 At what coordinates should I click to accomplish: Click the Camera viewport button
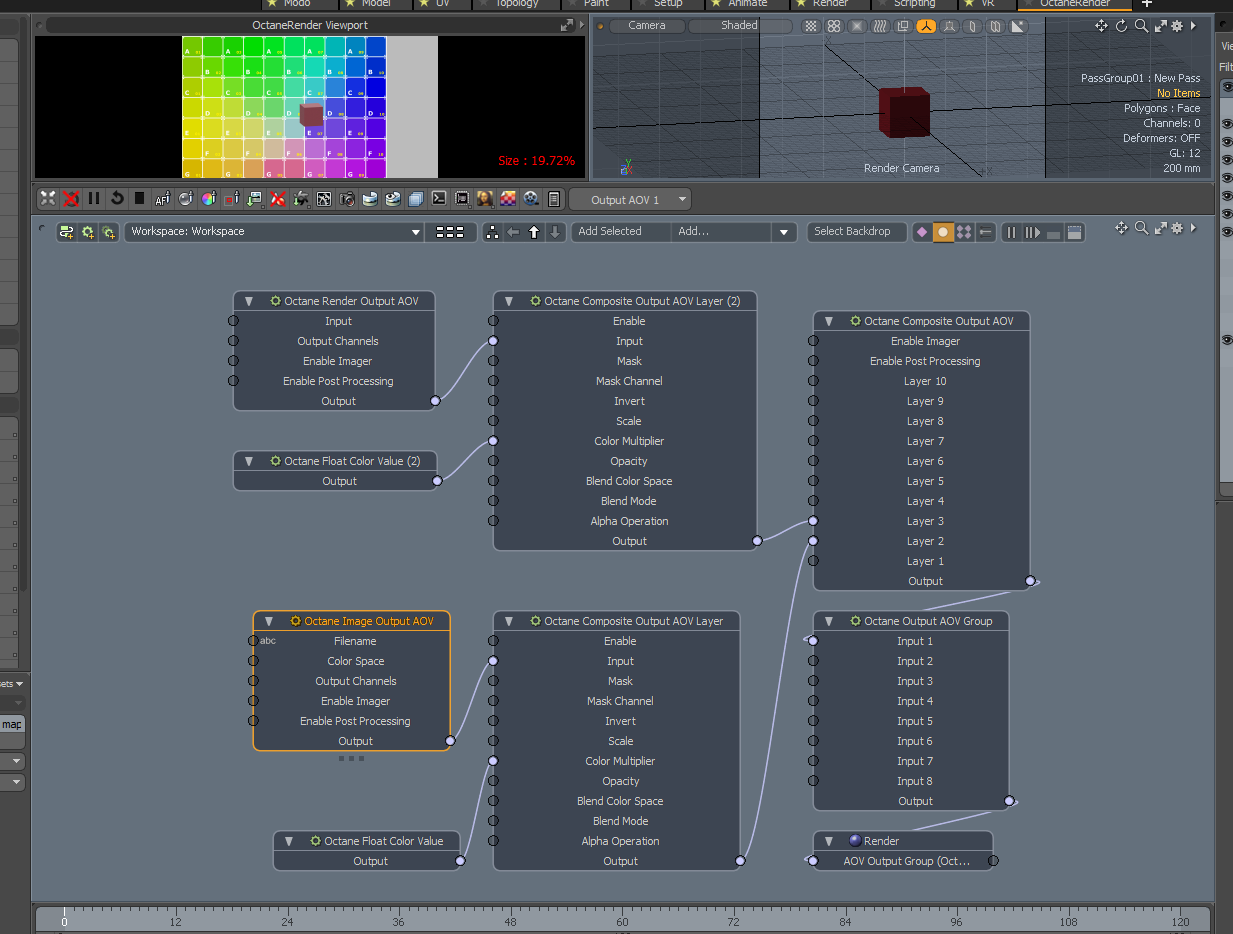point(647,26)
